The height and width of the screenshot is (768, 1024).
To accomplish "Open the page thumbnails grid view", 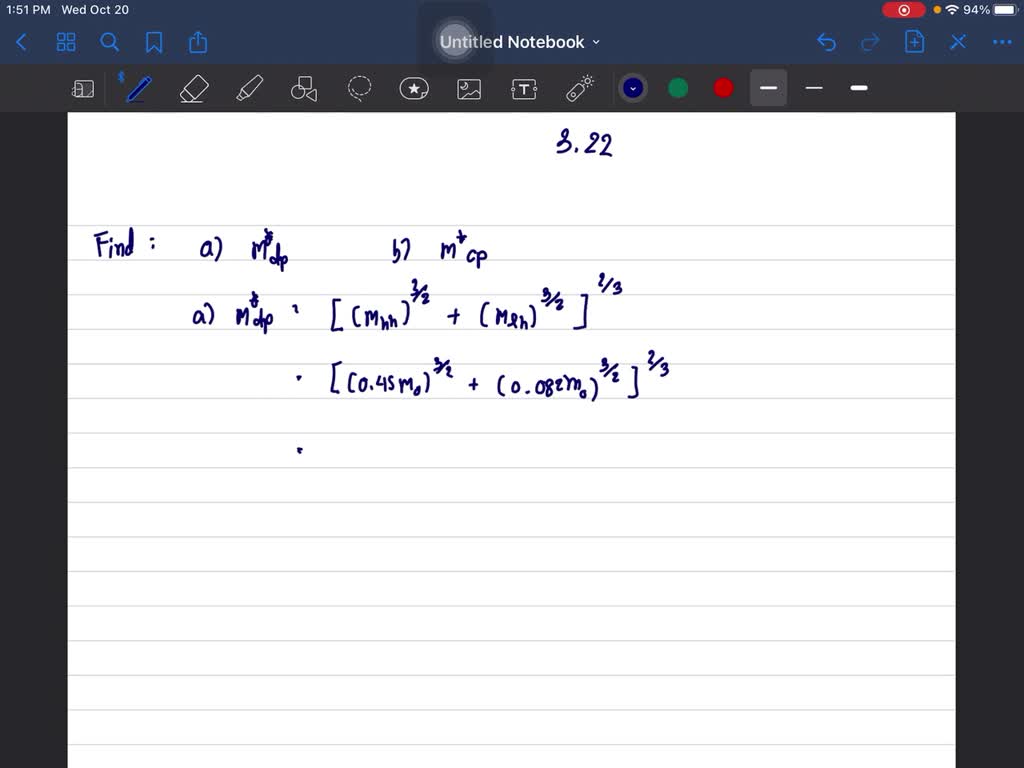I will pos(66,42).
